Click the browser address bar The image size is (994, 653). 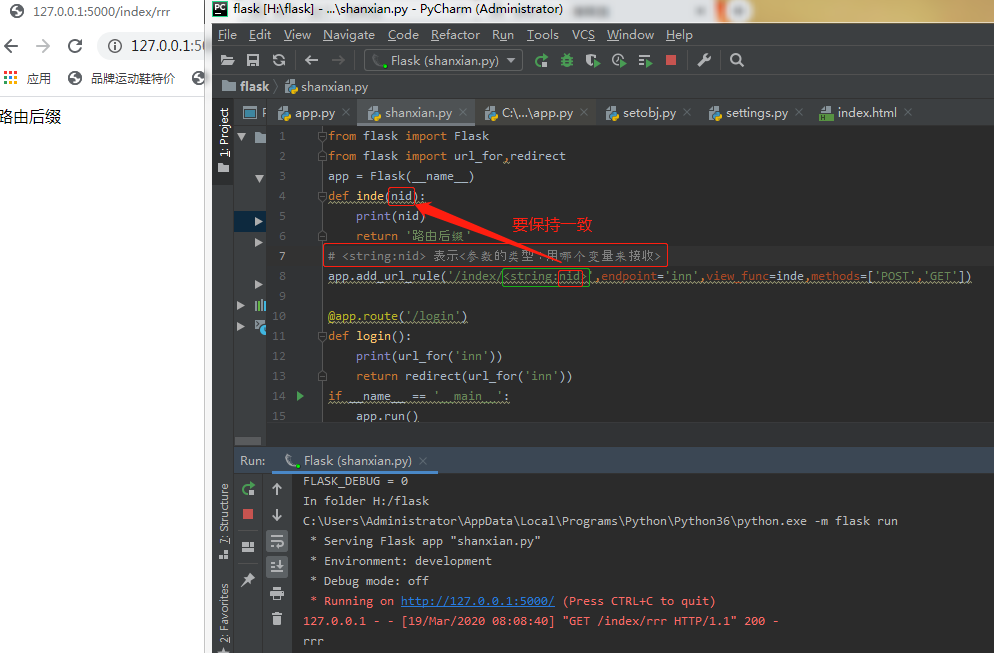click(x=152, y=46)
